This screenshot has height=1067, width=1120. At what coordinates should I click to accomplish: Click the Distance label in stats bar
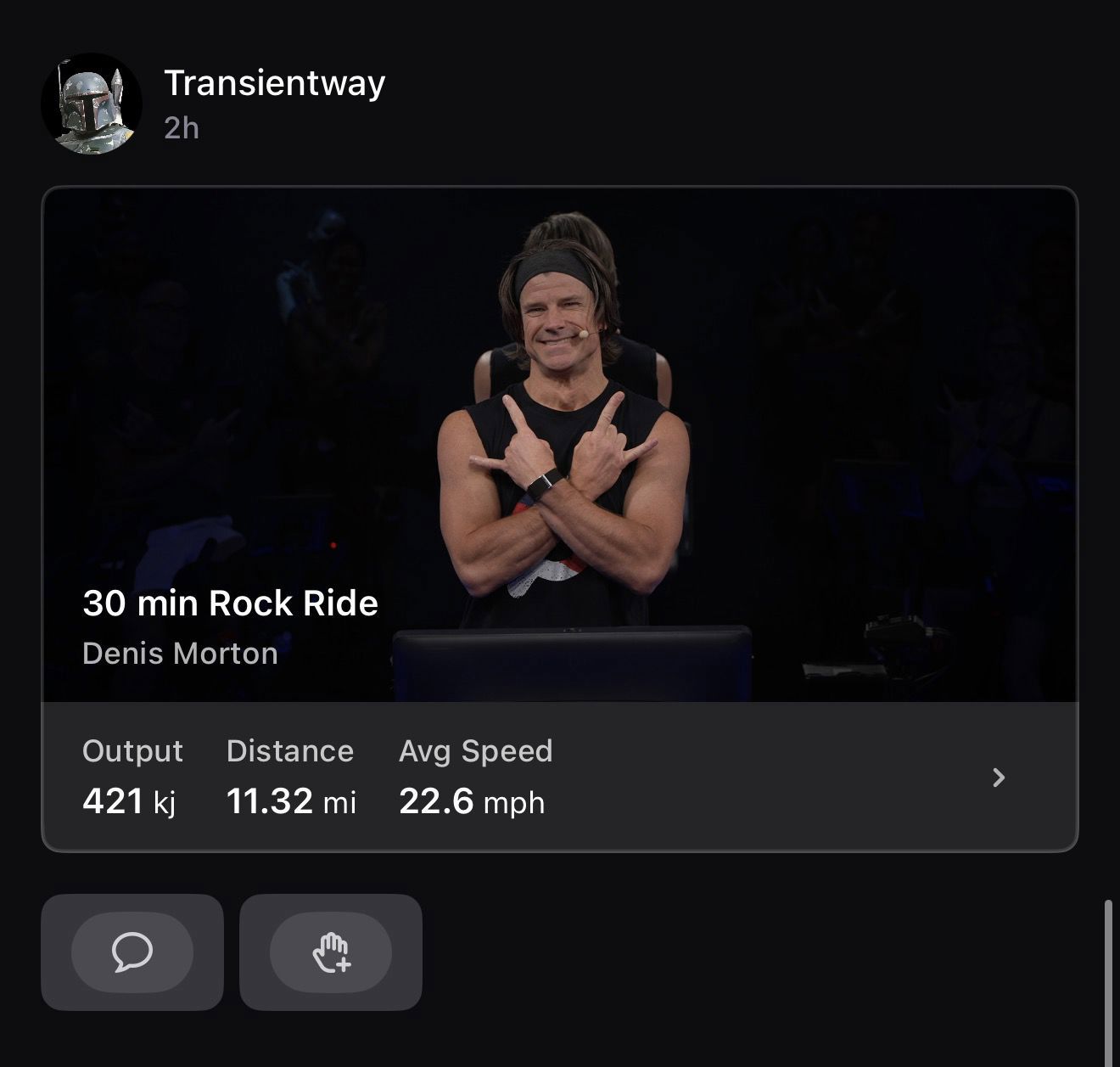[290, 751]
